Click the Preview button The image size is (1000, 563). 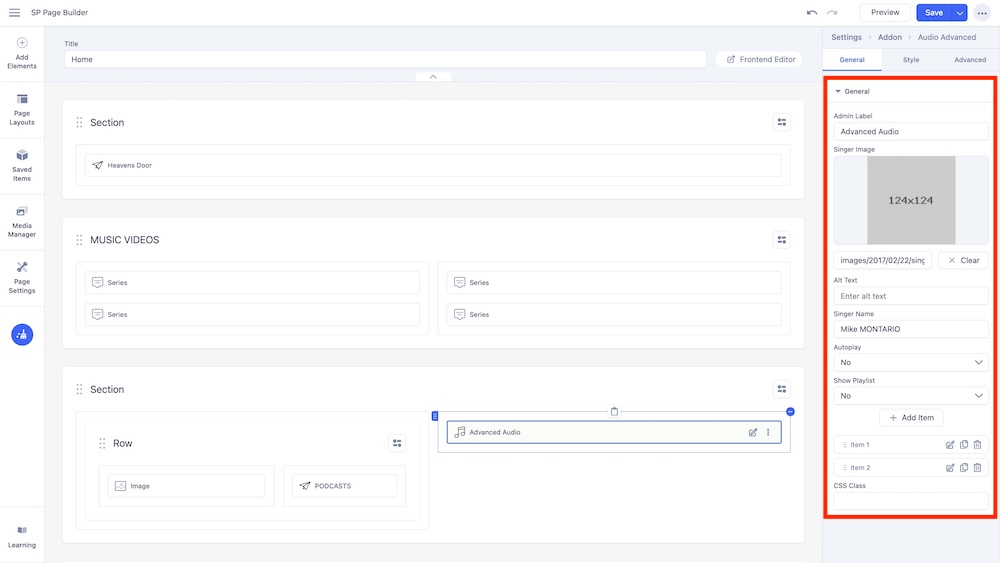click(885, 13)
